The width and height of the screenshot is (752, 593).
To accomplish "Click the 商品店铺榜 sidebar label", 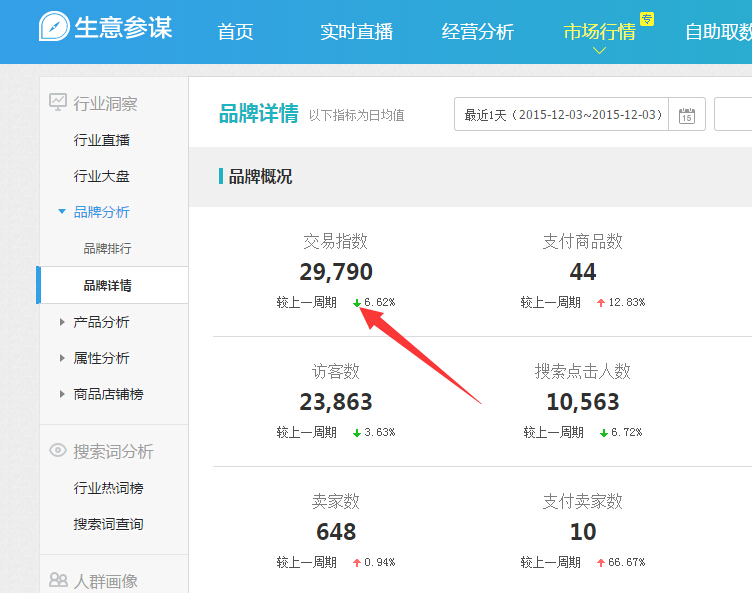I will point(108,394).
